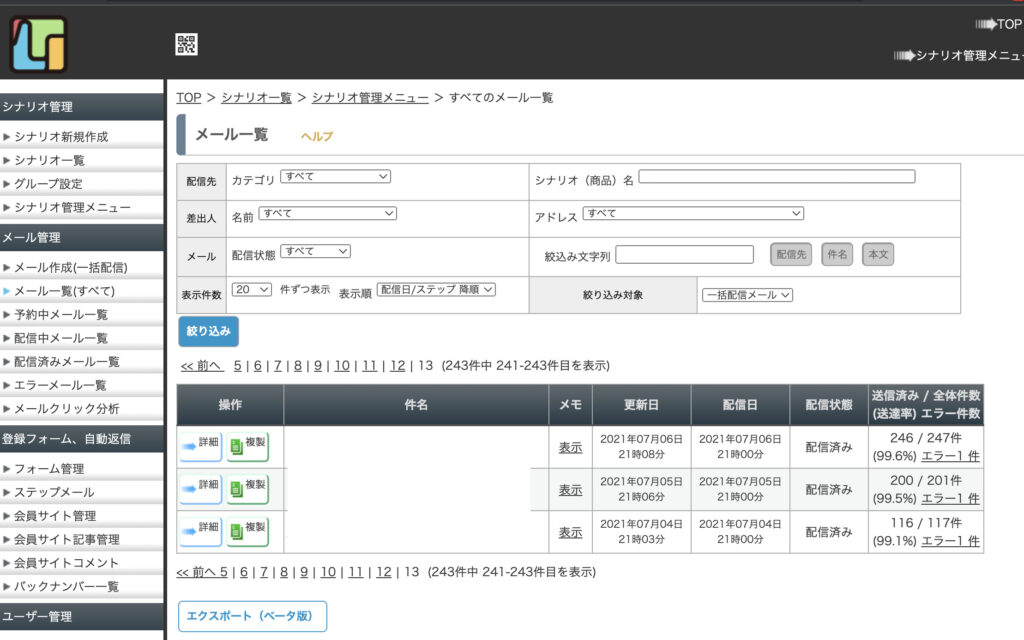Click the 絞込み文字列 text field
This screenshot has width=1024, height=640.
click(x=684, y=255)
